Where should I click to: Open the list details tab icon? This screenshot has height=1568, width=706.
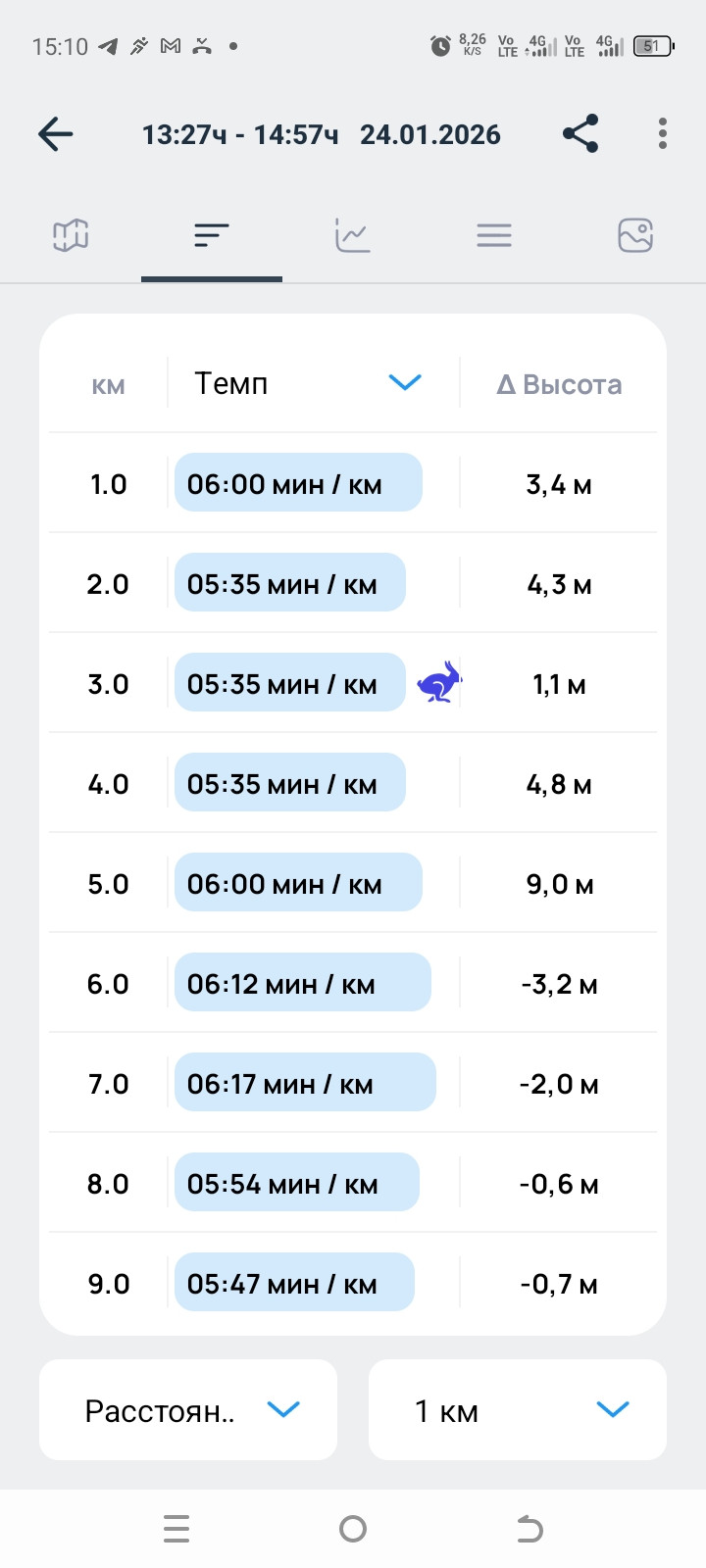(x=494, y=235)
